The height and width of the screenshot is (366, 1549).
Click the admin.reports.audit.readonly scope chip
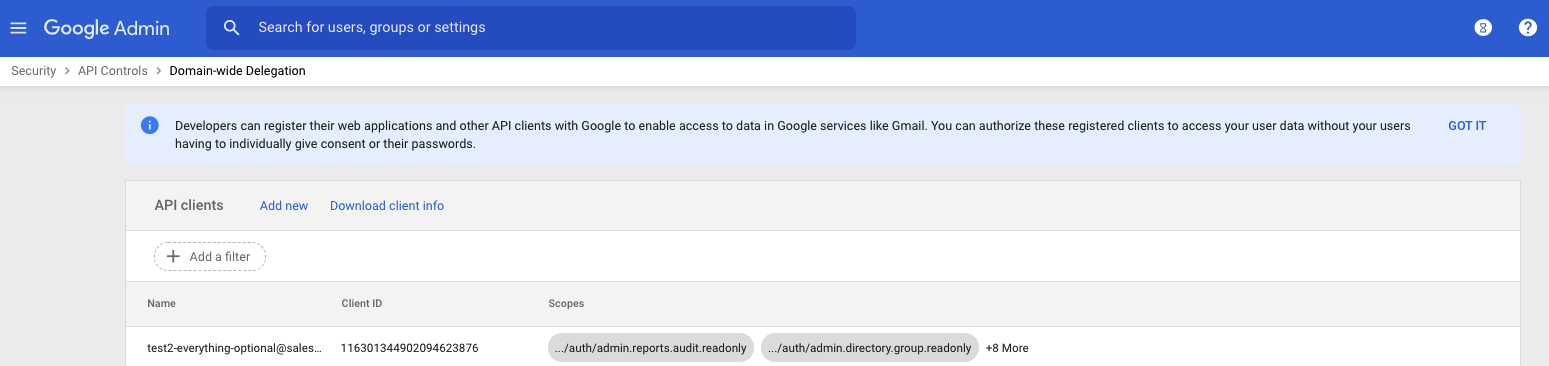(651, 348)
